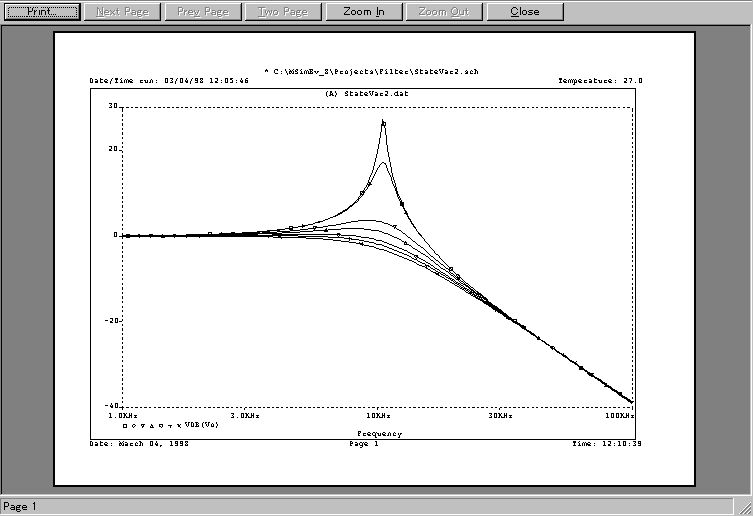The width and height of the screenshot is (753, 516).
Task: Switch to Two Page view
Action: (x=283, y=12)
